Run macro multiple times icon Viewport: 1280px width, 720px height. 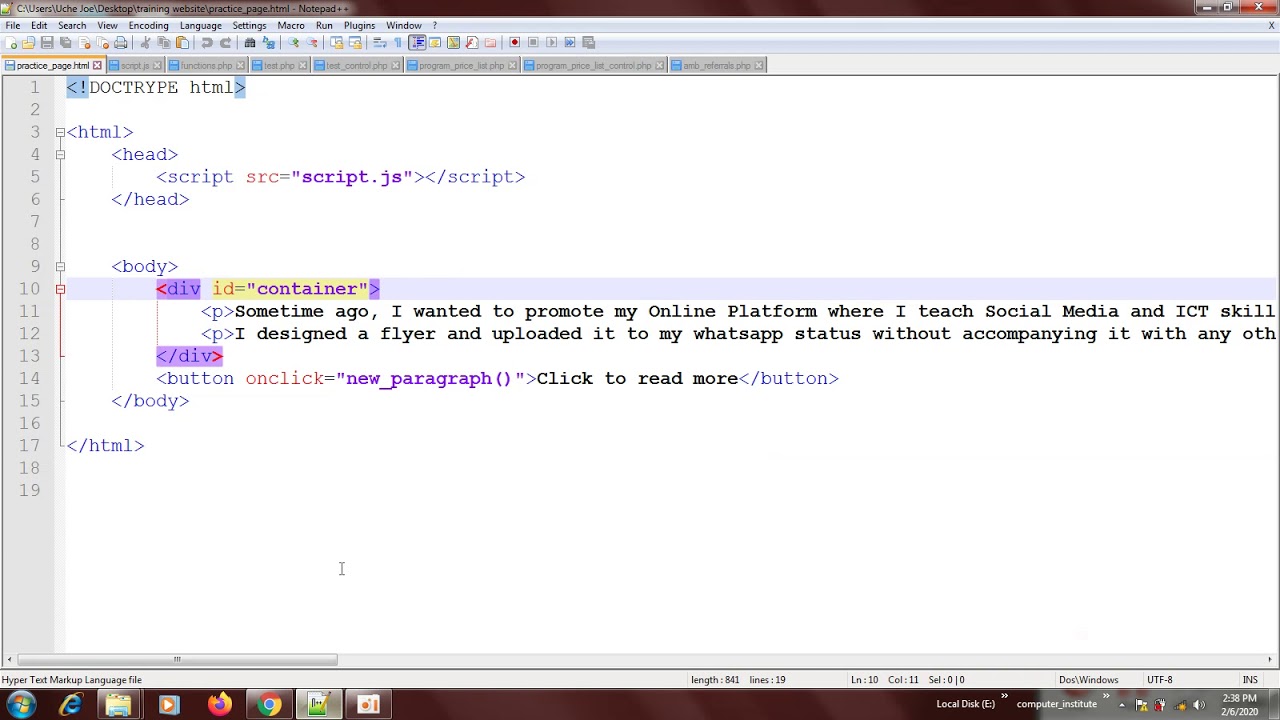coord(570,42)
